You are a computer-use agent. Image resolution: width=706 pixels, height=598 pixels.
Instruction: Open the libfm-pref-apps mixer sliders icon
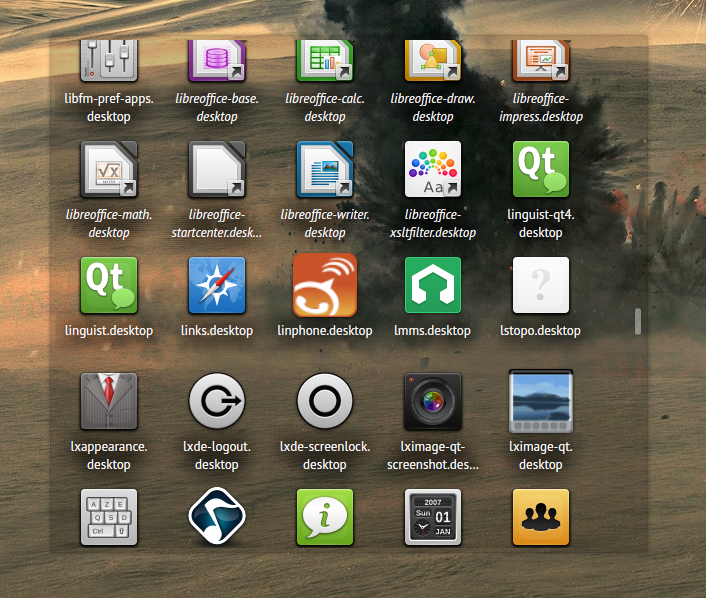pos(109,60)
